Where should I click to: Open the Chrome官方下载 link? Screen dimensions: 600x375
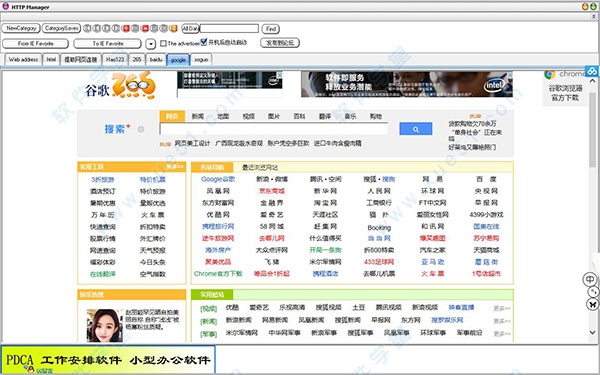click(218, 274)
